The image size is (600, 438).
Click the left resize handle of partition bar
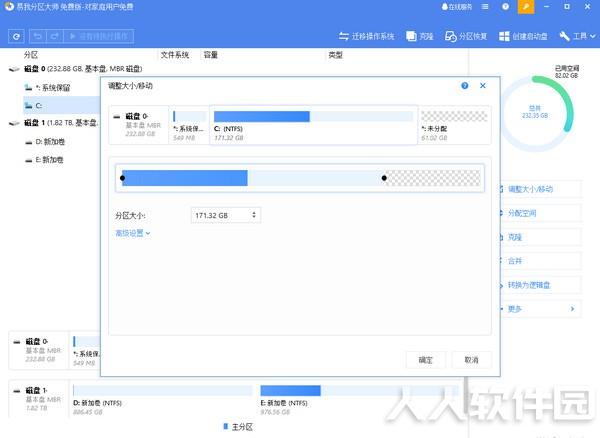click(x=122, y=178)
